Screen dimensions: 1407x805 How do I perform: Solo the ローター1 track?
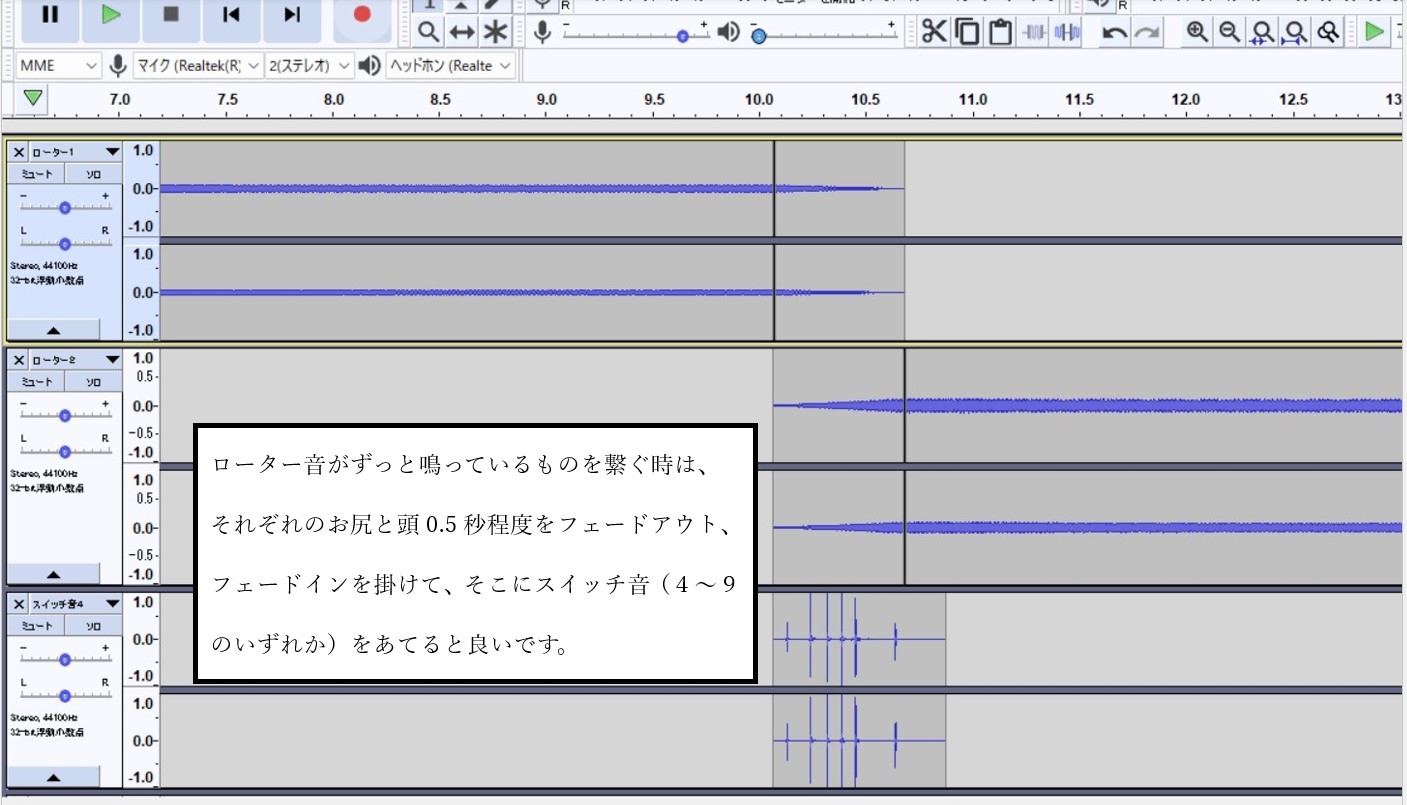coord(94,174)
